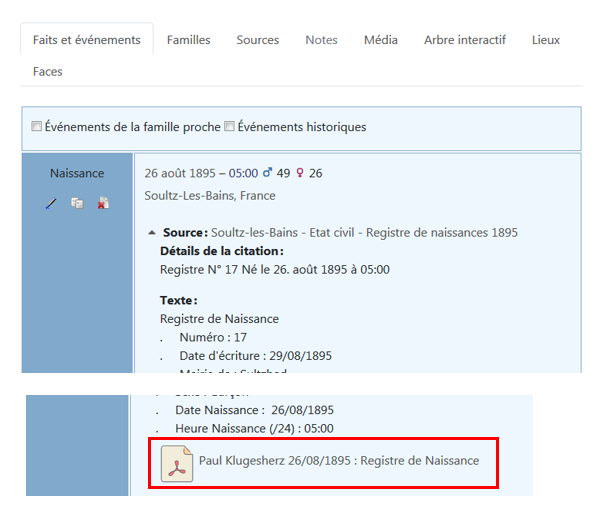Collapse the Source disclosure triangle
Image resolution: width=608 pixels, height=521 pixels.
[152, 233]
